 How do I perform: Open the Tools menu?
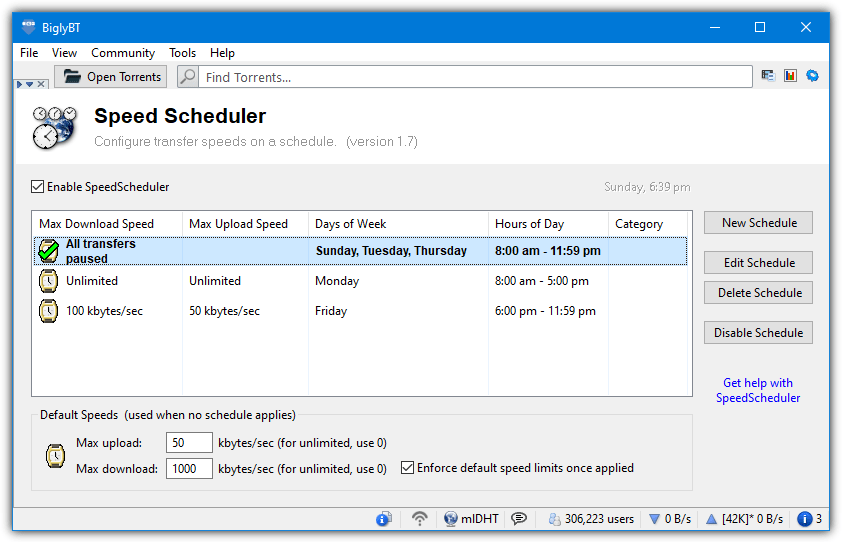point(183,53)
